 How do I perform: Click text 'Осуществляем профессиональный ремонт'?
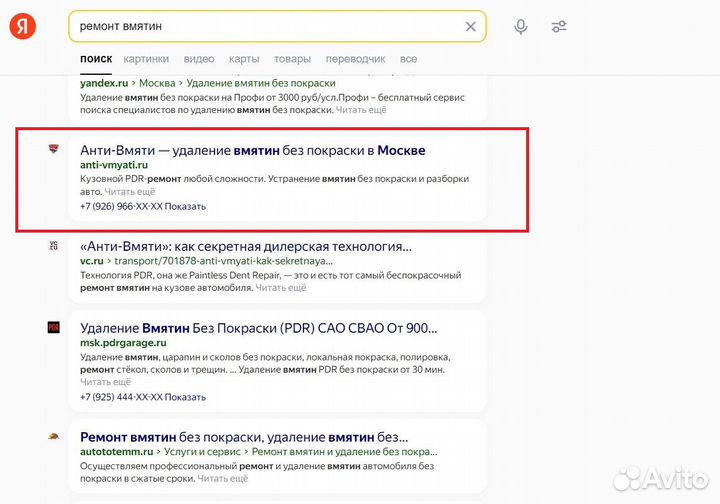[x=176, y=466]
